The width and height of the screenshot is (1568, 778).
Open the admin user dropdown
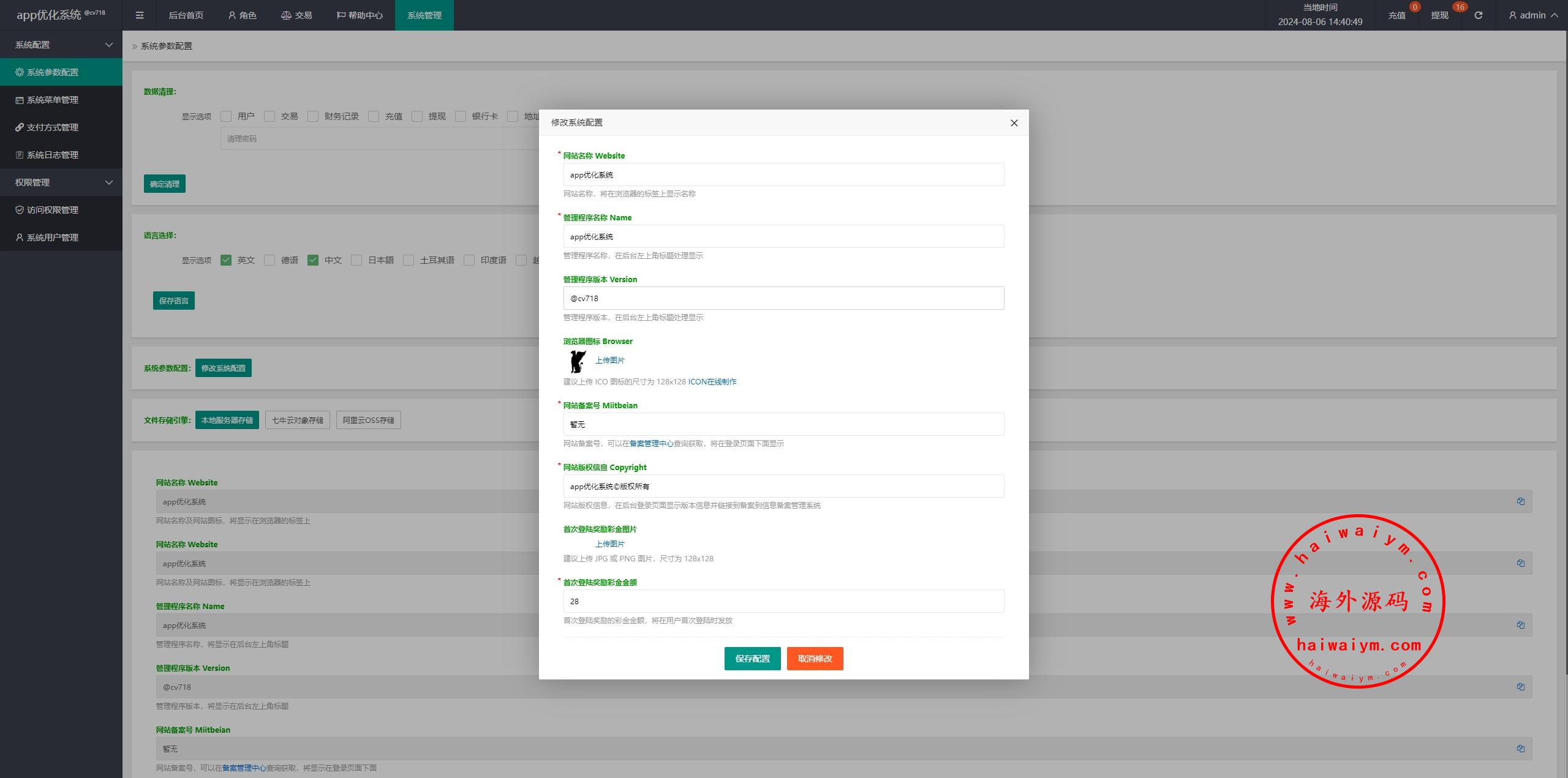(1533, 15)
